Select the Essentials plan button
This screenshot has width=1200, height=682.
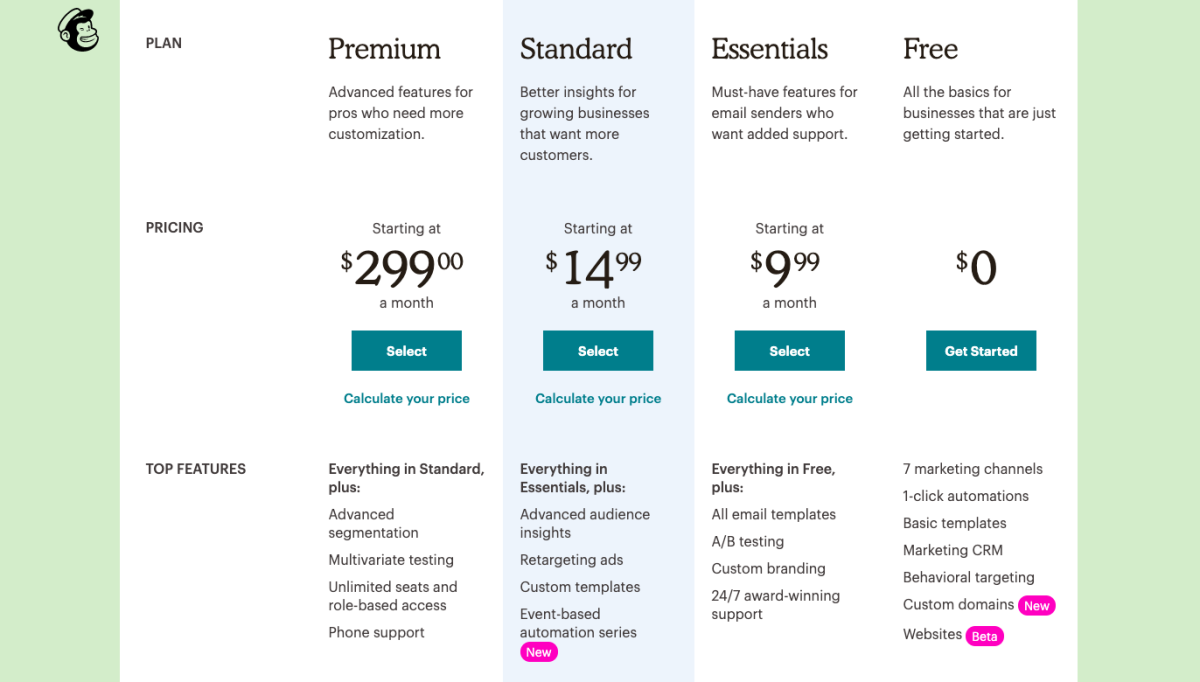coord(790,351)
